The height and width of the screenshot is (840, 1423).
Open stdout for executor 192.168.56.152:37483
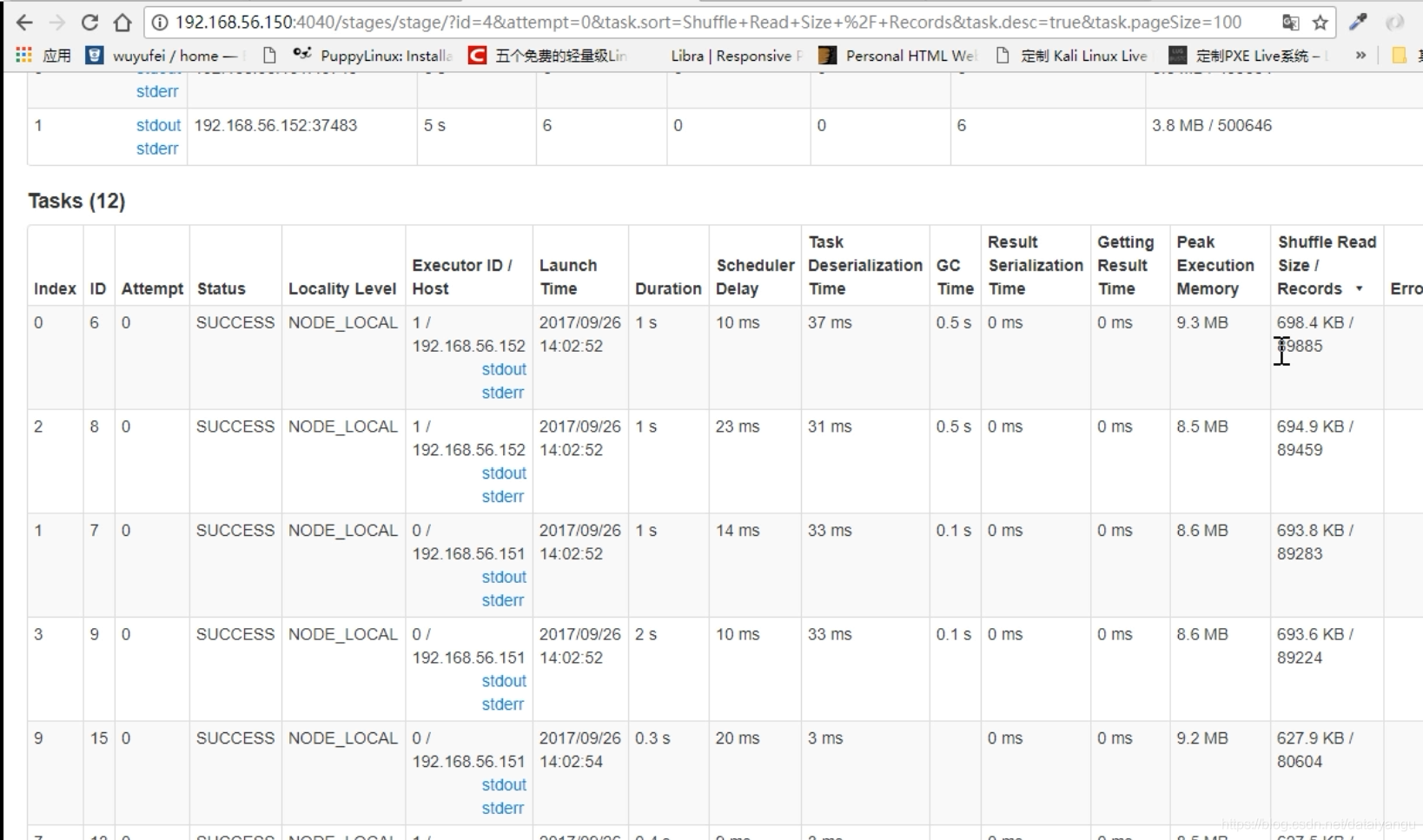(x=158, y=125)
